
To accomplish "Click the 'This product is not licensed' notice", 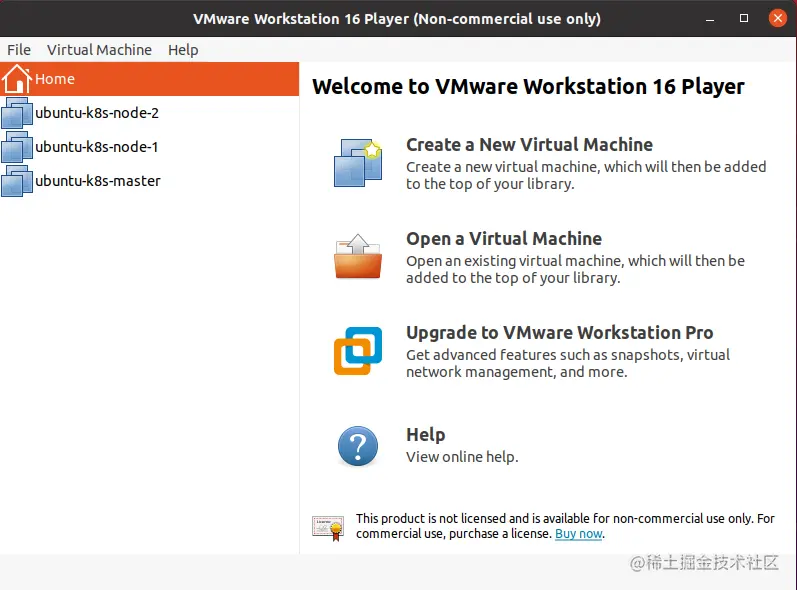I will click(x=565, y=526).
